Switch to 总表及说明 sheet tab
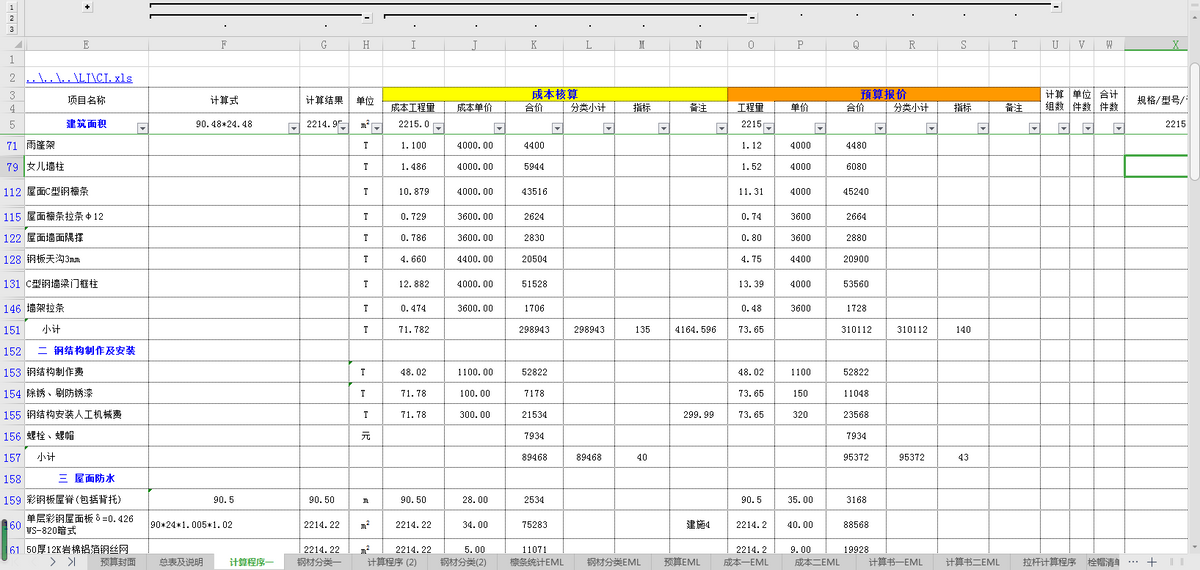 (x=181, y=562)
